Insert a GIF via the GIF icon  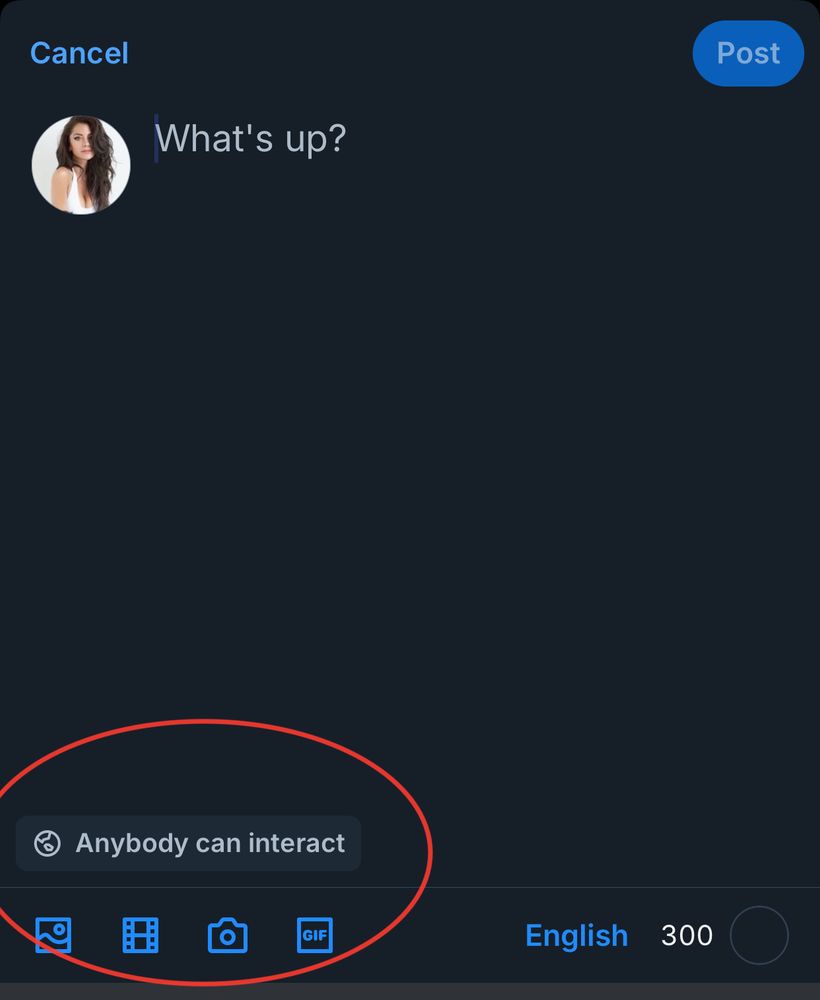pos(315,935)
